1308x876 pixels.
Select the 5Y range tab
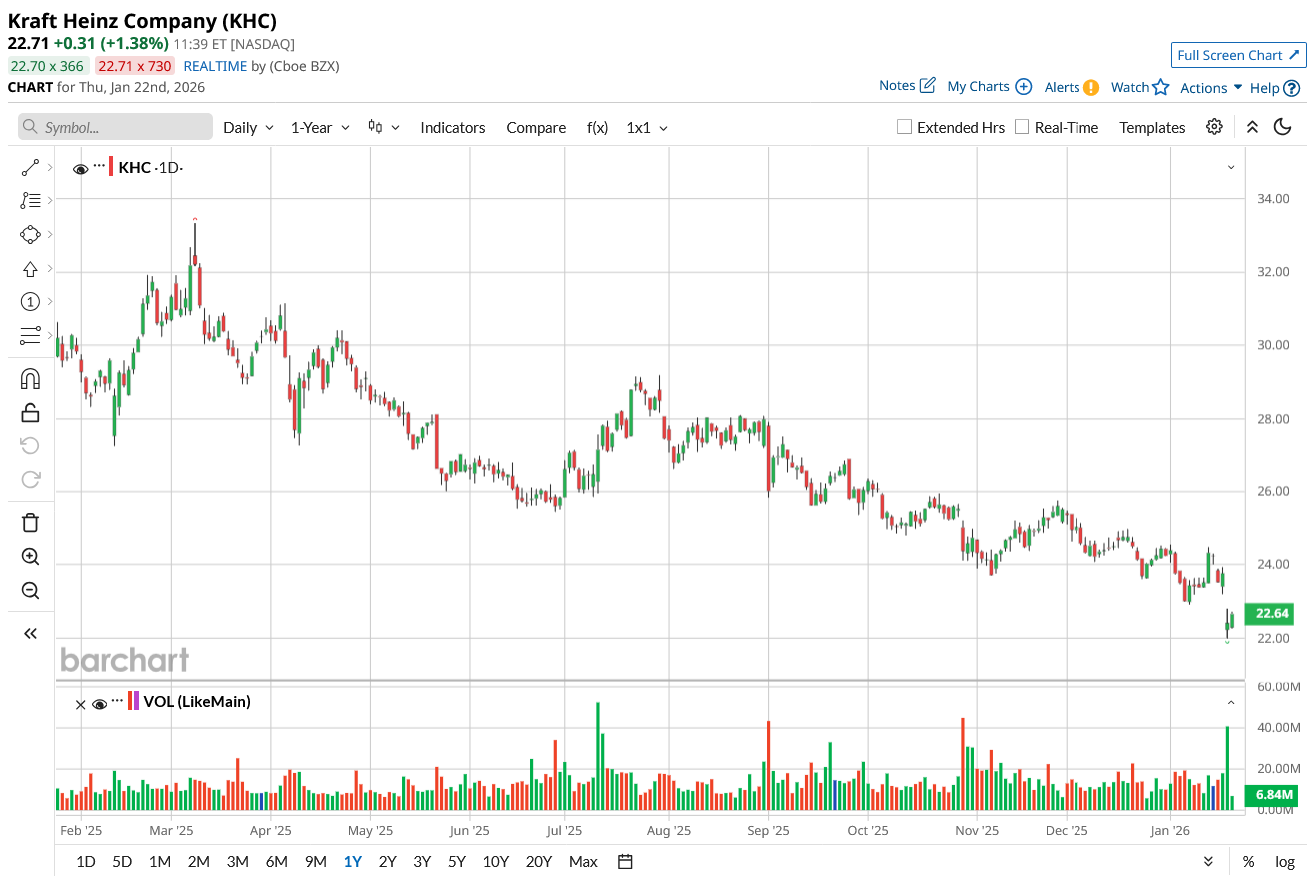tap(457, 862)
